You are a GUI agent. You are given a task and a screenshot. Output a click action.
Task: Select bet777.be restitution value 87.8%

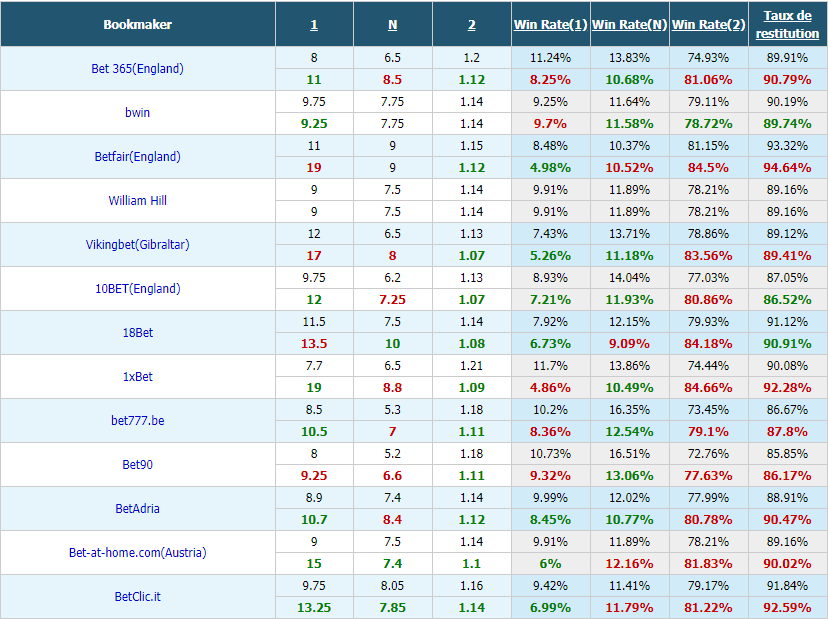tap(787, 432)
